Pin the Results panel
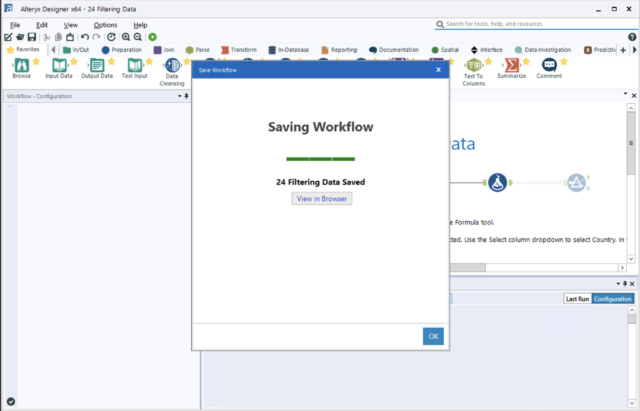The width and height of the screenshot is (640, 411). [x=624, y=283]
